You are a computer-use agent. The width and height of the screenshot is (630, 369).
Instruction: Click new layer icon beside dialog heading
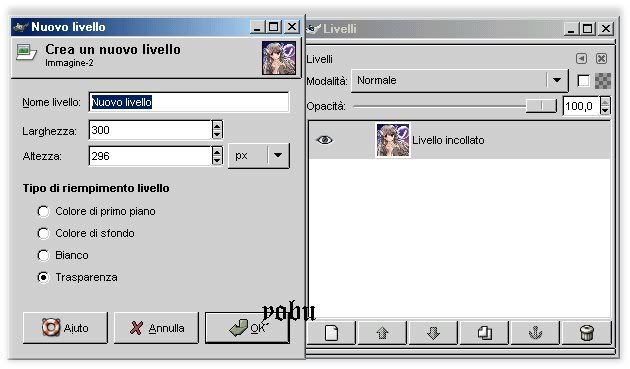[26, 52]
